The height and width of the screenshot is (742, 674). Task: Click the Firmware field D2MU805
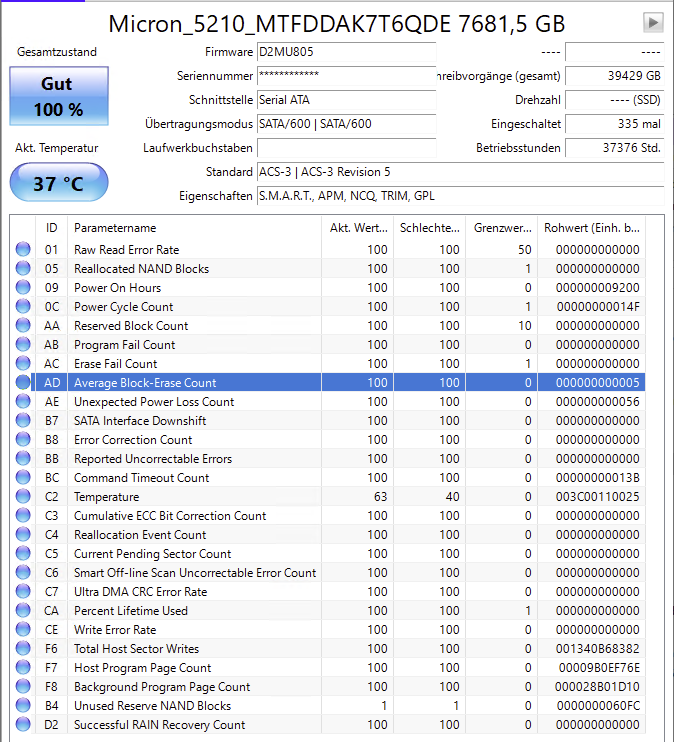tap(346, 52)
